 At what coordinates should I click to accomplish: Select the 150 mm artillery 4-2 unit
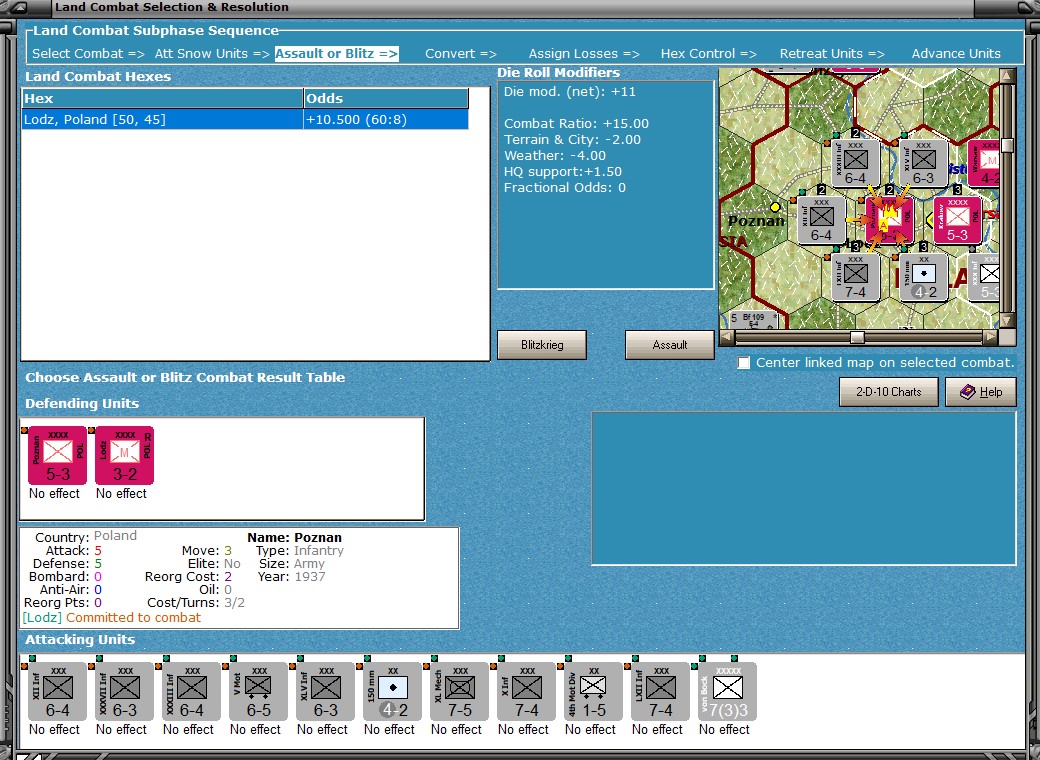coord(393,691)
